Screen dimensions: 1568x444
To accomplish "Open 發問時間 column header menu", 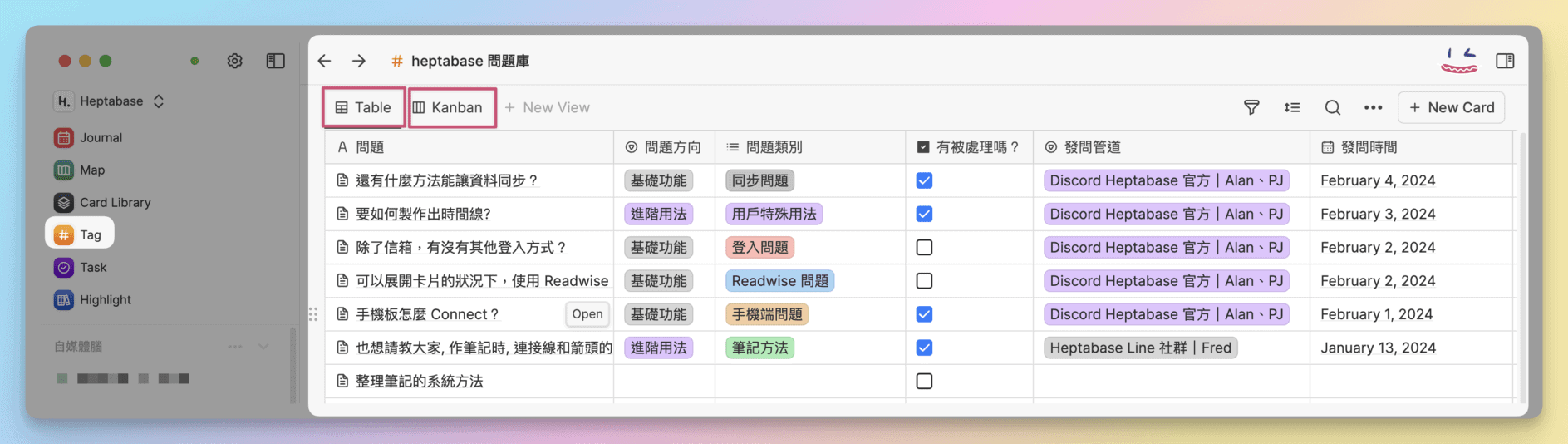I will 1411,147.
